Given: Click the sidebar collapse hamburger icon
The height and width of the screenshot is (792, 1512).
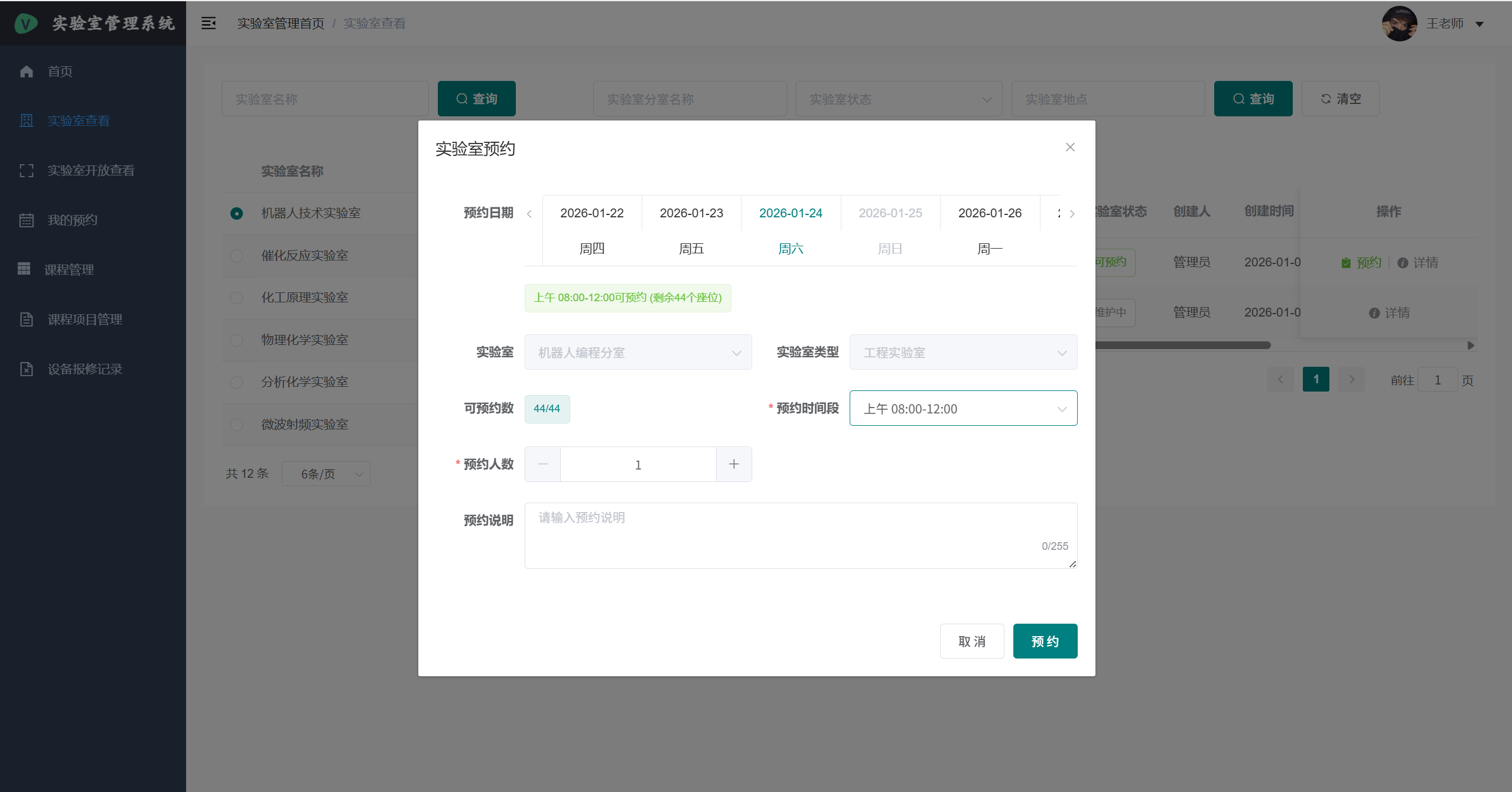Looking at the screenshot, I should 208,23.
